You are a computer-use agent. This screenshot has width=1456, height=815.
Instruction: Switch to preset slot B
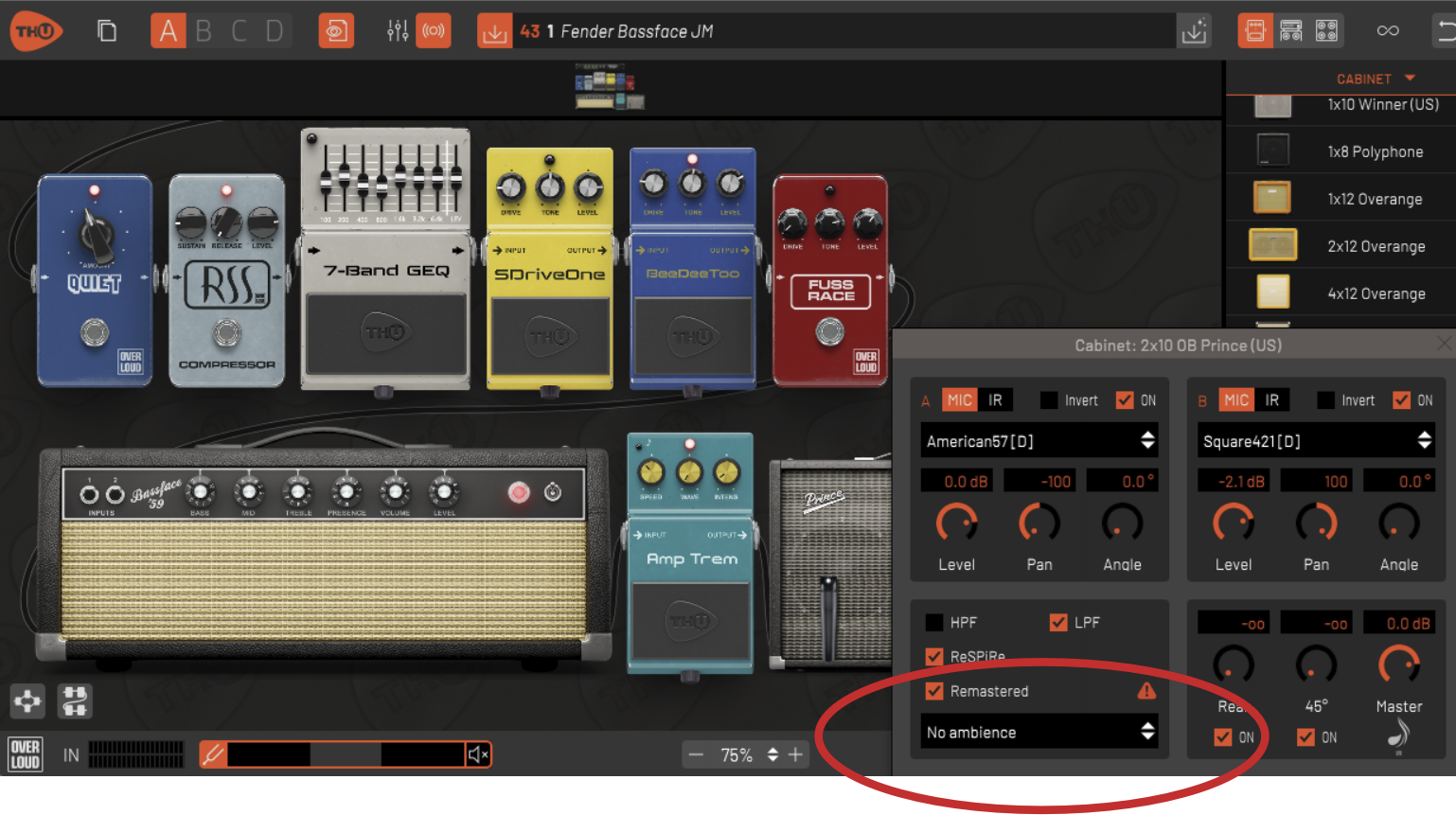pos(204,31)
